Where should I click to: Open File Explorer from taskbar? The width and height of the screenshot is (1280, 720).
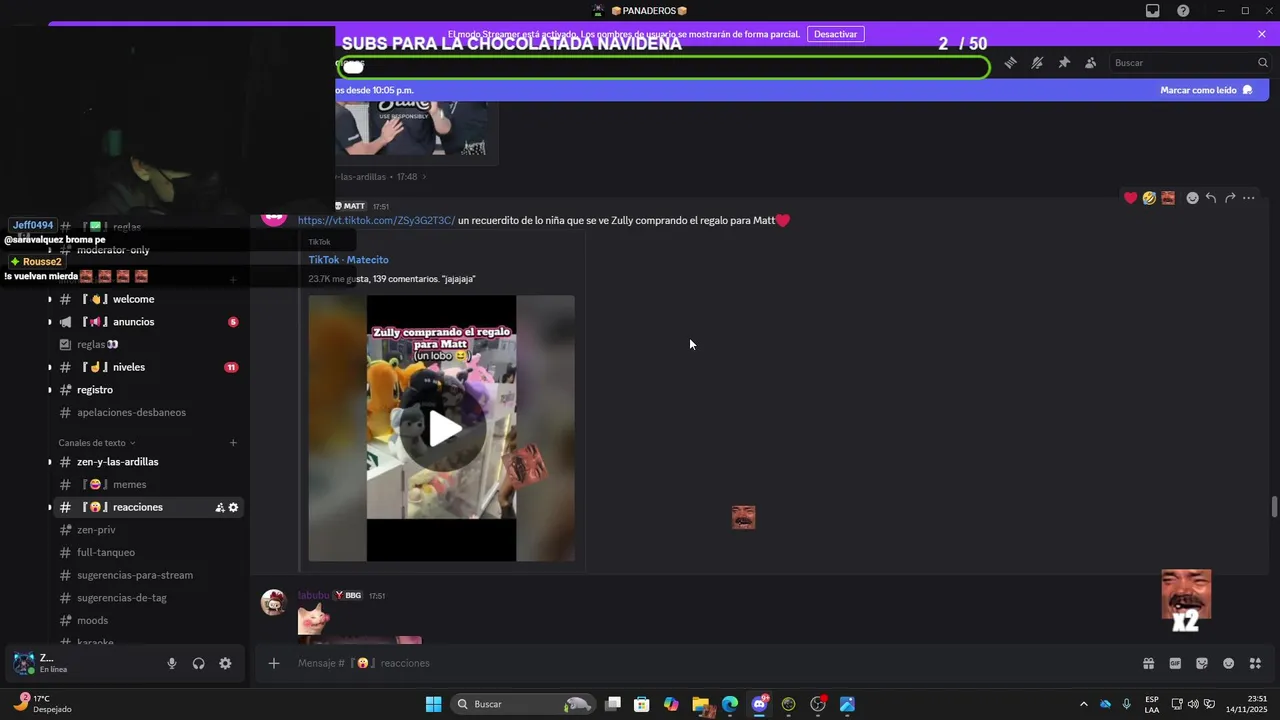(701, 704)
